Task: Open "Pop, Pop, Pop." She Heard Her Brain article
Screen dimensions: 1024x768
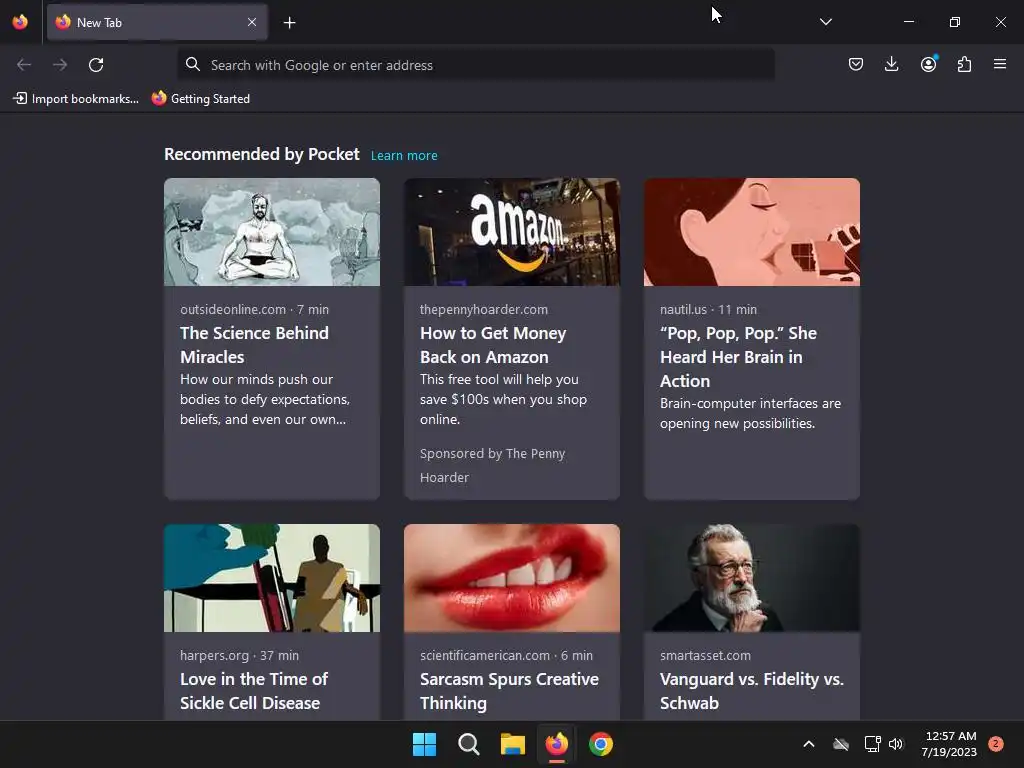Action: click(738, 357)
